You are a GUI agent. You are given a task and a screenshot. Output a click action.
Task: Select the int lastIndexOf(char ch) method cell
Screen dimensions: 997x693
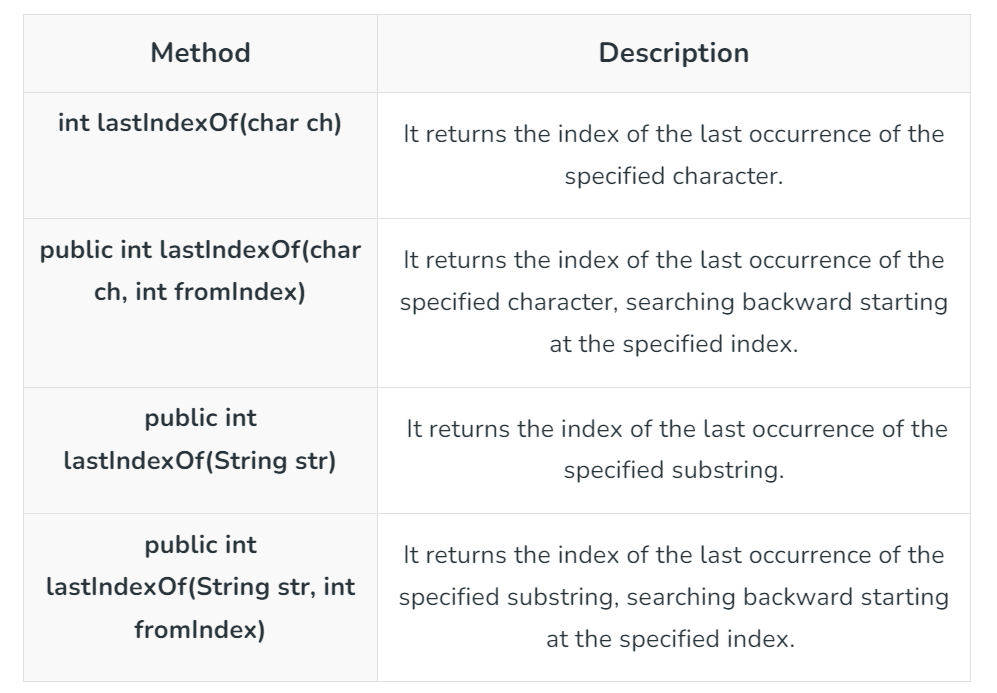[x=200, y=155]
